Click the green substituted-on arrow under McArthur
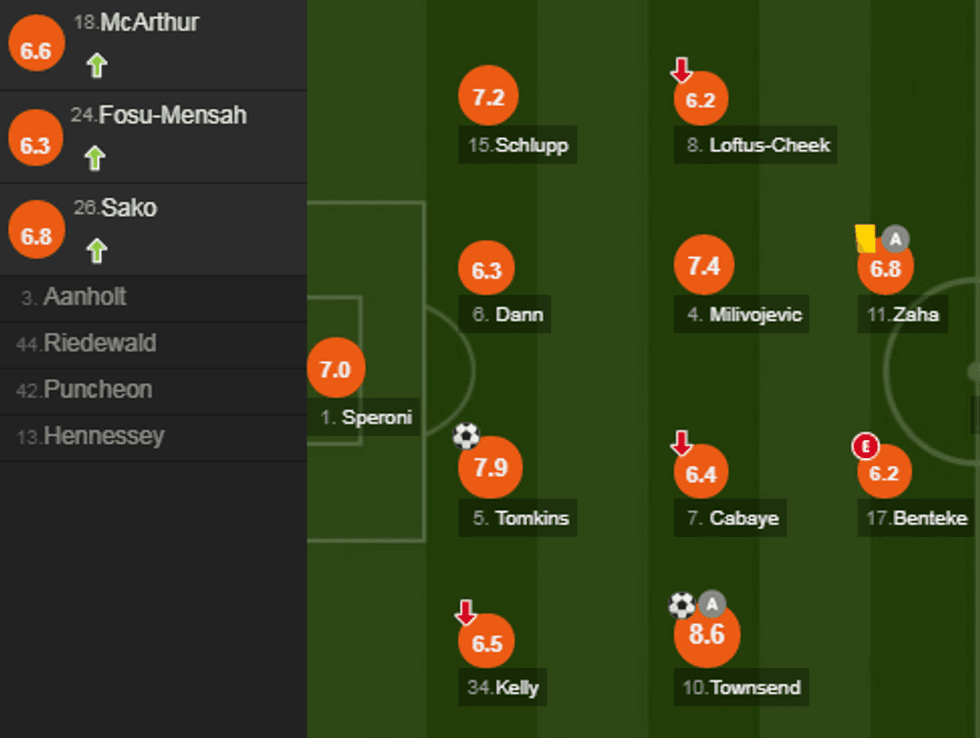 96,66
